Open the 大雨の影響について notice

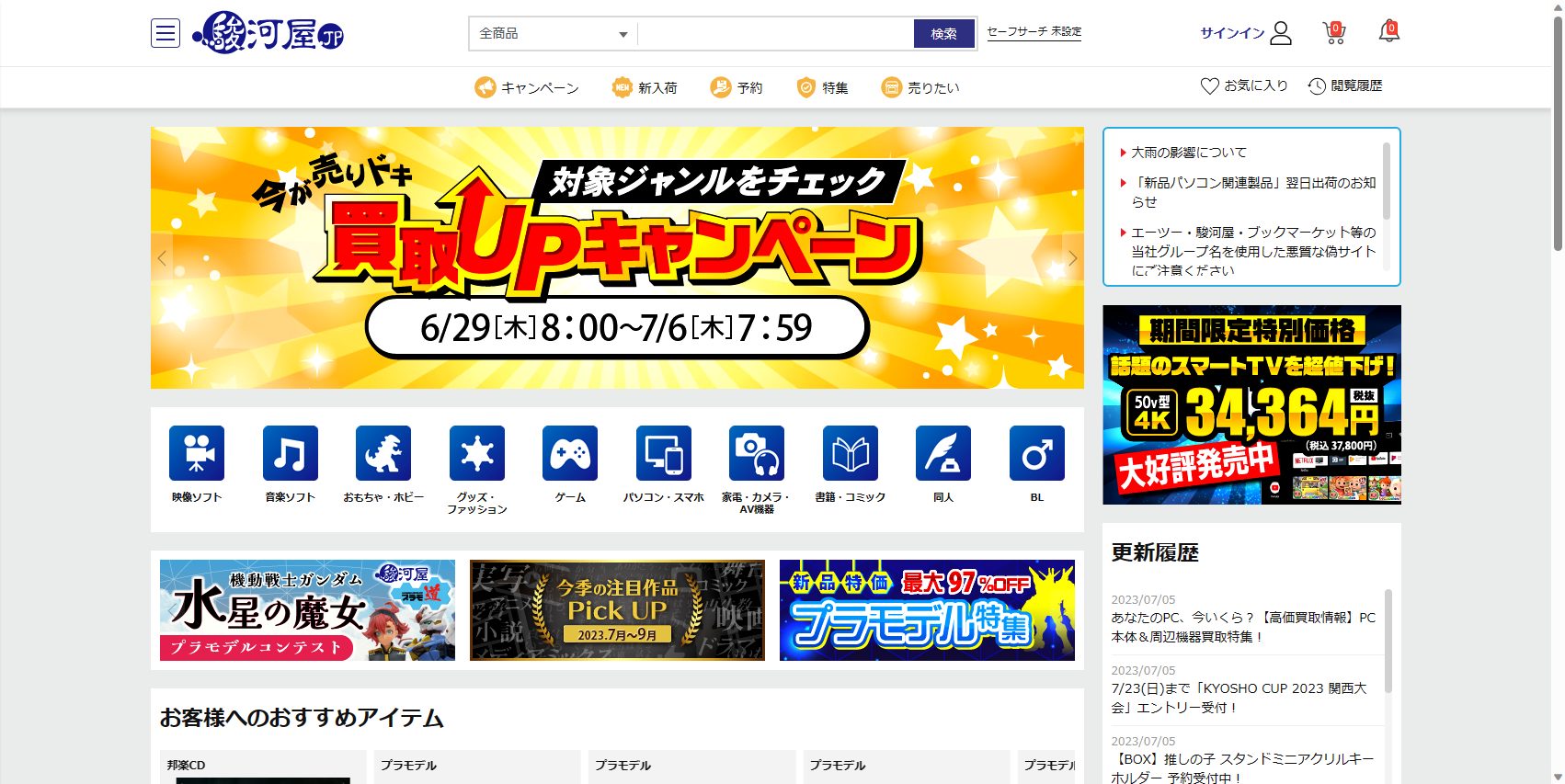click(1189, 153)
